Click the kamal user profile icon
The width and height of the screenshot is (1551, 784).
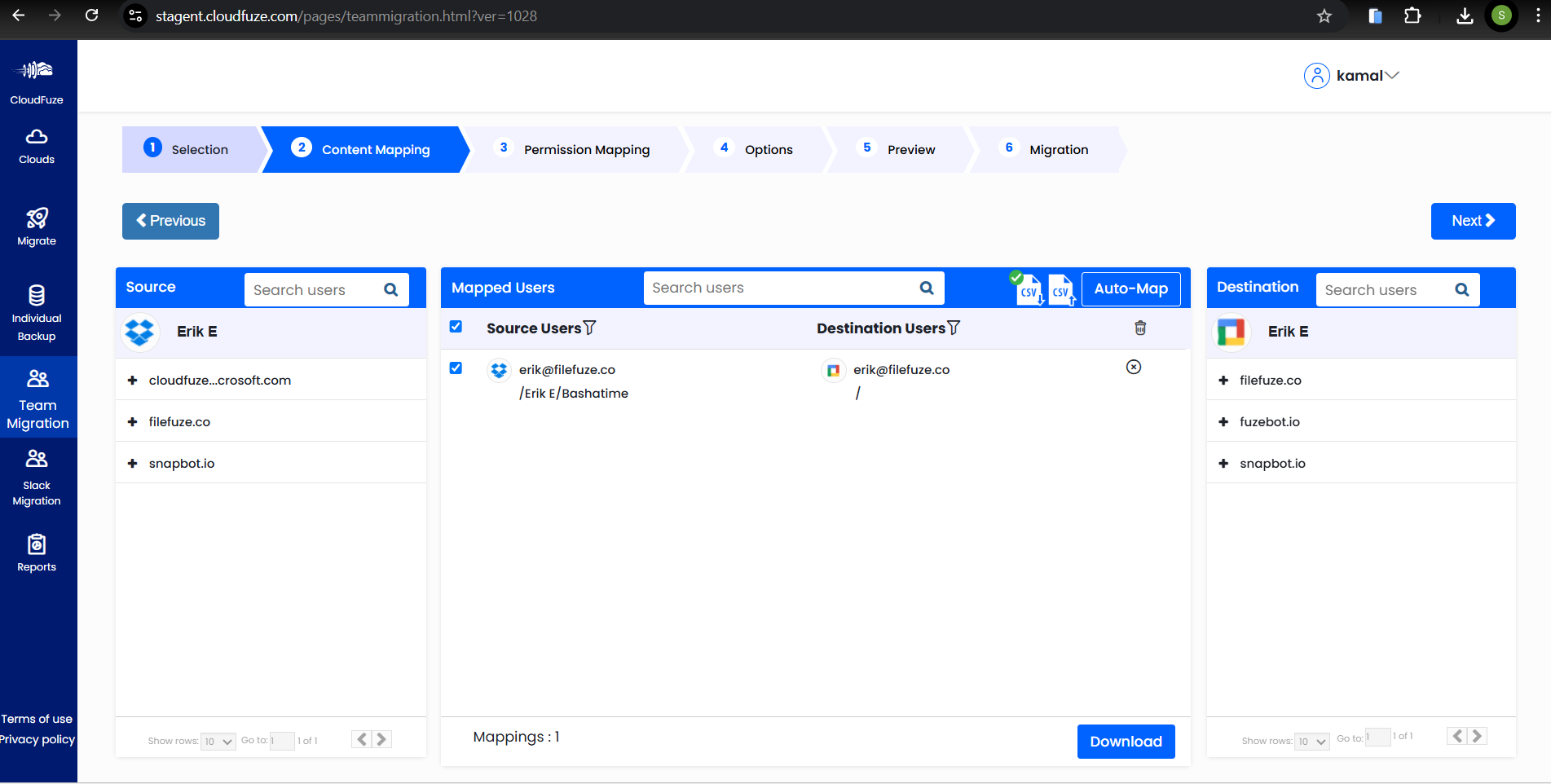(x=1316, y=76)
